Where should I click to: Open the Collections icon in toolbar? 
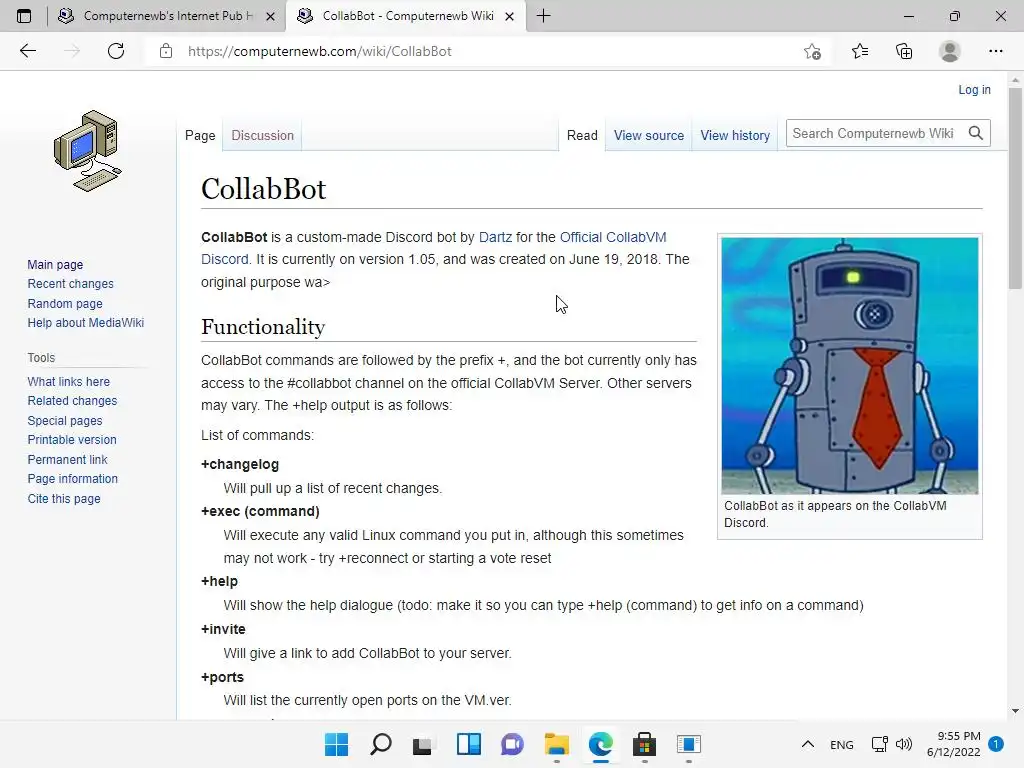(x=904, y=51)
